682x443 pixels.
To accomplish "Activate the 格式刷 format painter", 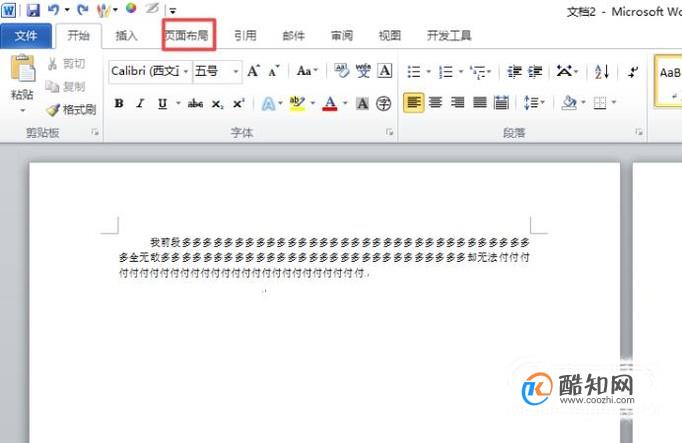I will tap(71, 110).
